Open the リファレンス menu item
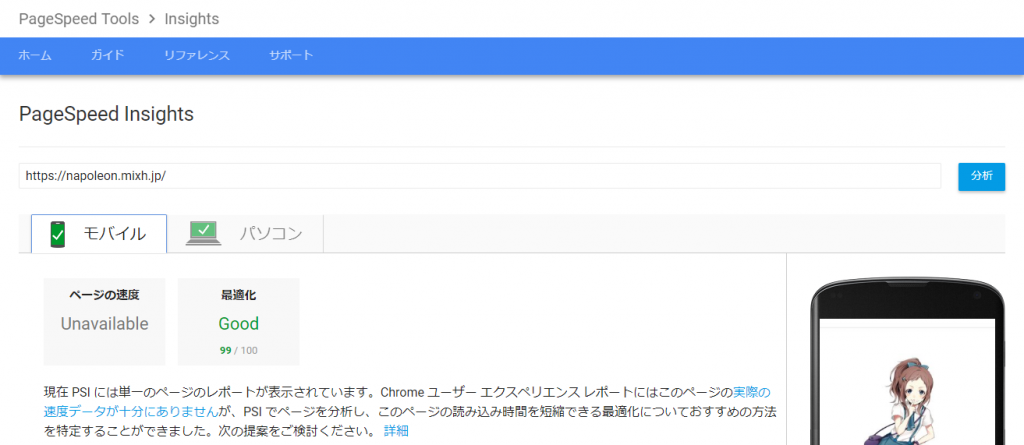Image resolution: width=1024 pixels, height=445 pixels. coord(197,56)
